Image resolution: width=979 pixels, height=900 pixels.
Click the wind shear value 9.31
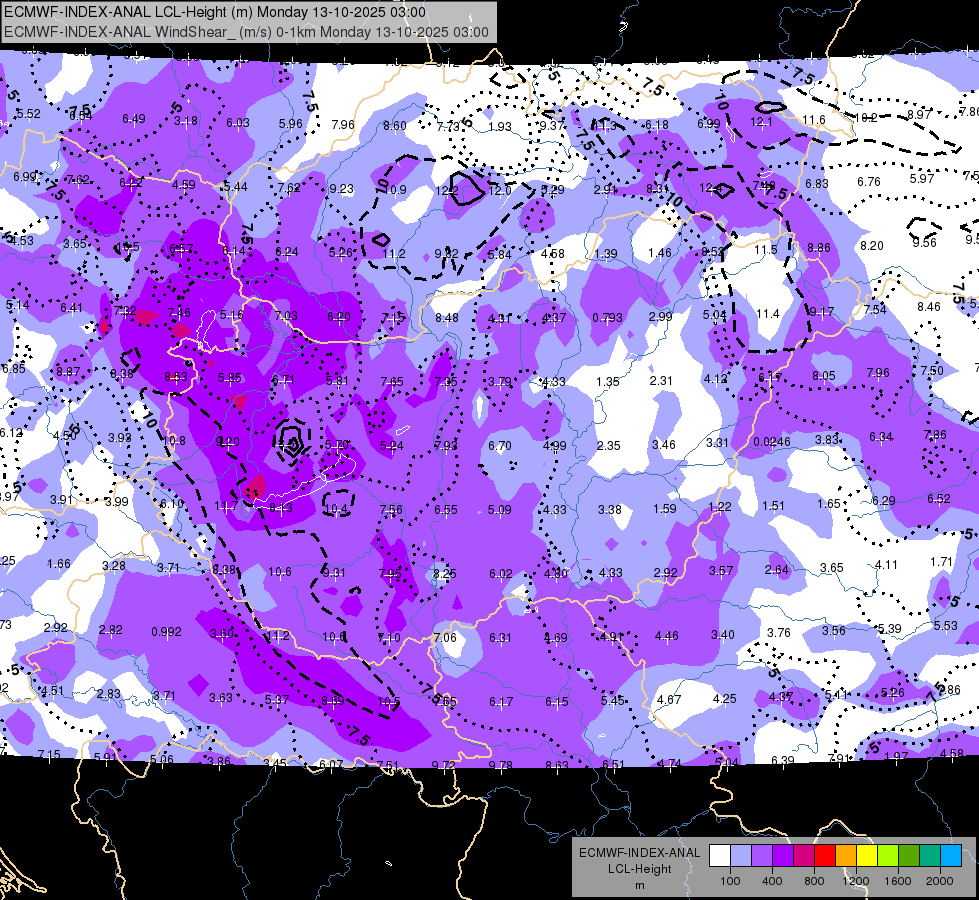pyautogui.click(x=333, y=572)
